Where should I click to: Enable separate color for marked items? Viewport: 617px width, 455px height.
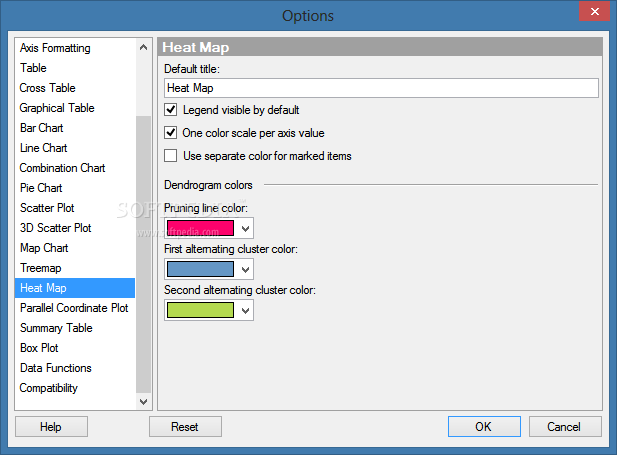171,156
